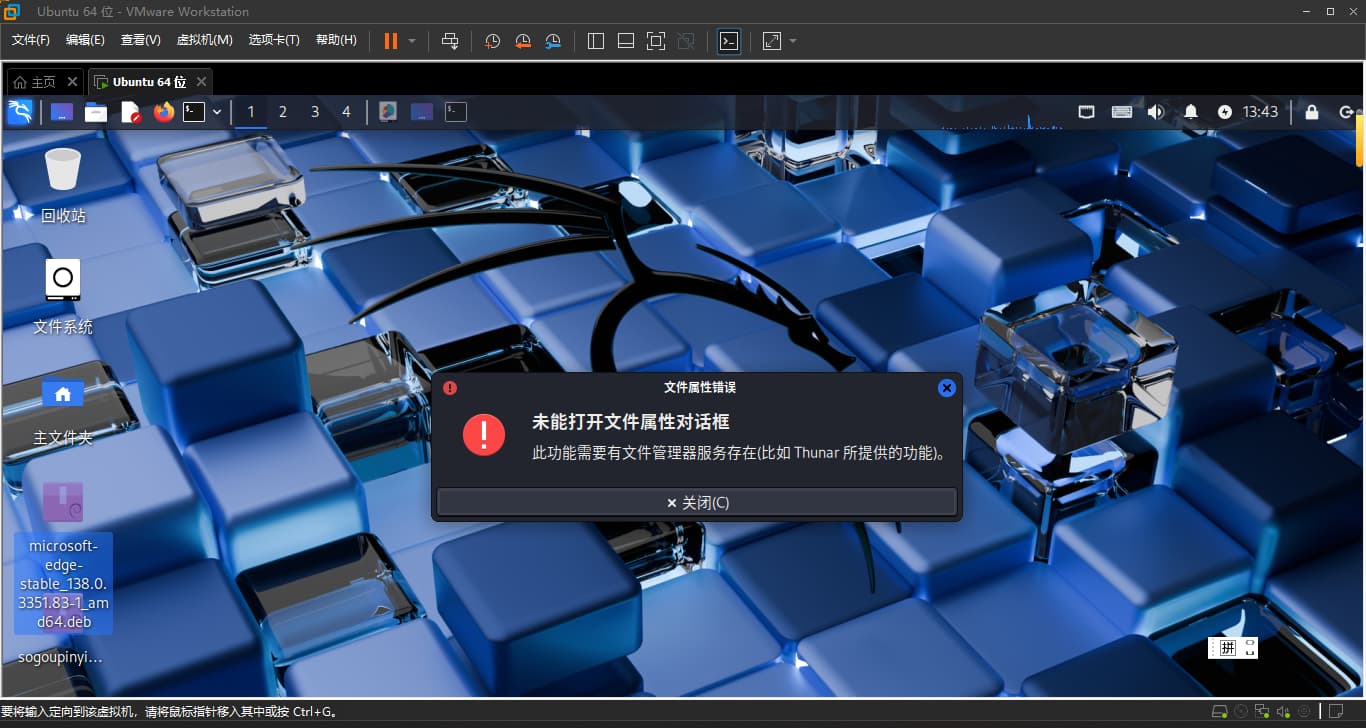Screen dimensions: 1366x728
Task: Close the 文件属性错误 dialog via title X
Action: point(947,388)
